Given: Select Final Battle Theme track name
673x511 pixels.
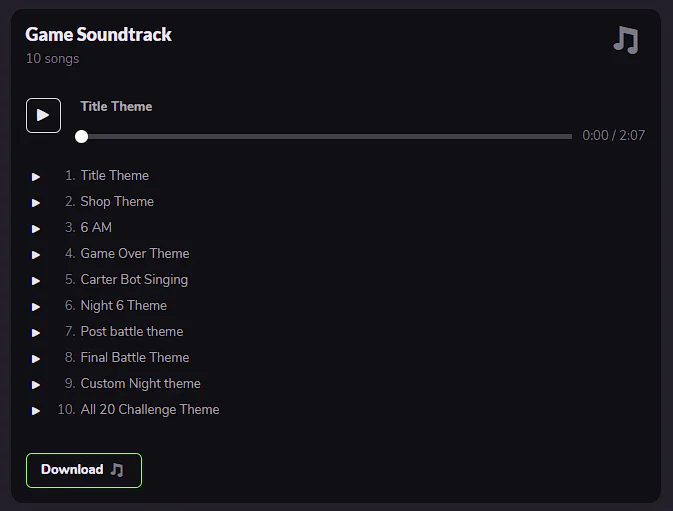Looking at the screenshot, I should [x=135, y=358].
